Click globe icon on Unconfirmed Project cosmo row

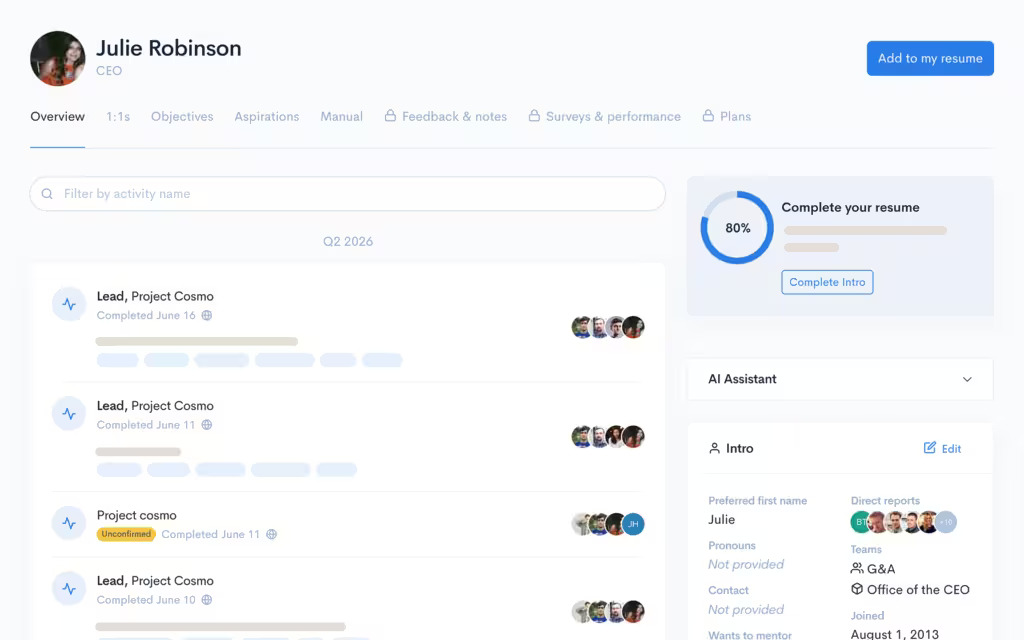tap(272, 534)
